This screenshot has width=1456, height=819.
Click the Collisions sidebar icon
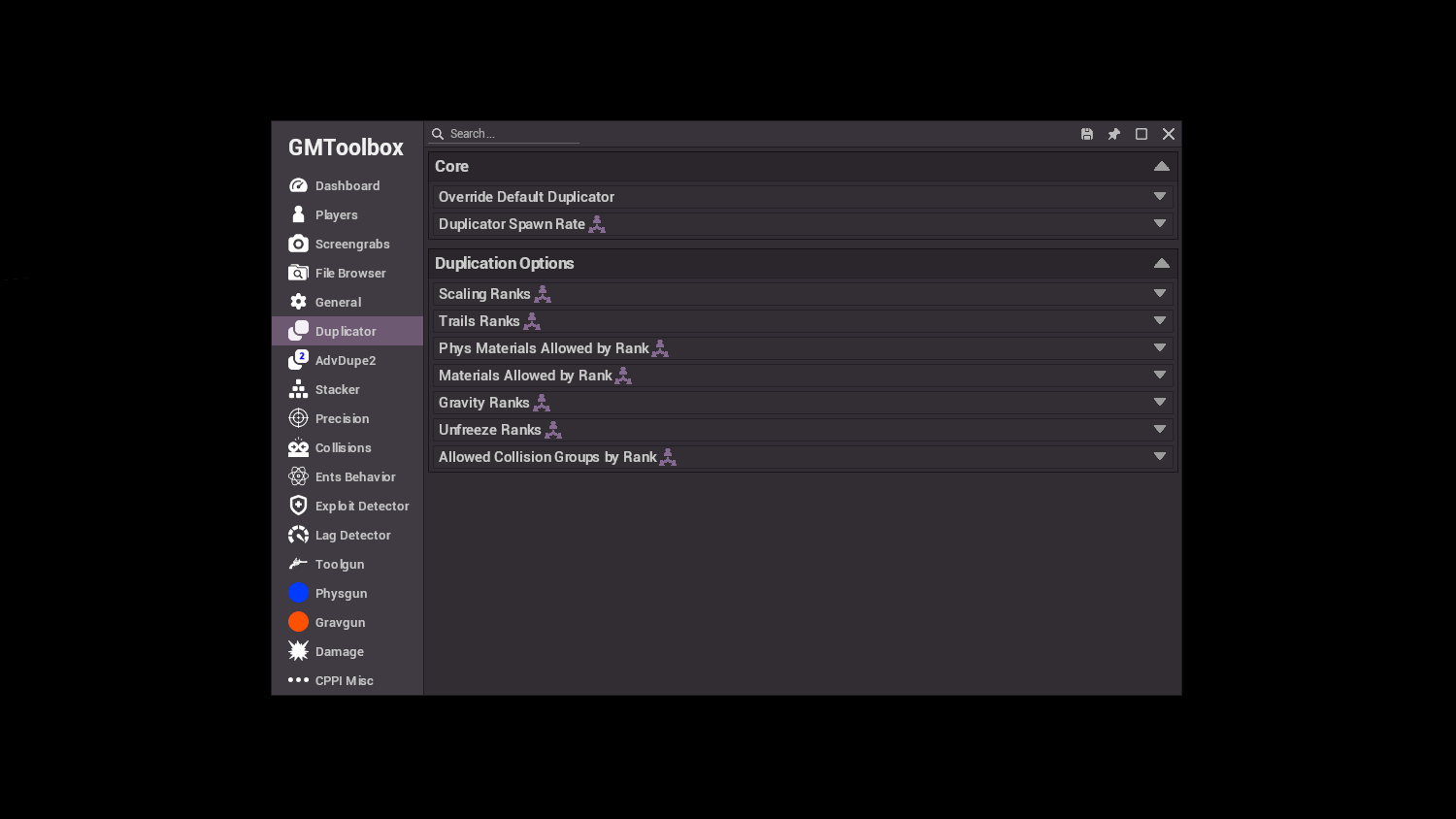tap(298, 447)
